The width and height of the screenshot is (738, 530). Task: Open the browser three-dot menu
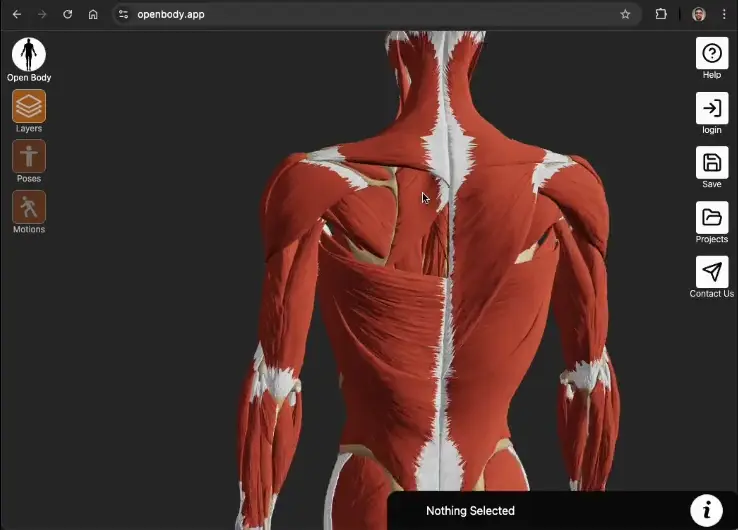point(724,15)
